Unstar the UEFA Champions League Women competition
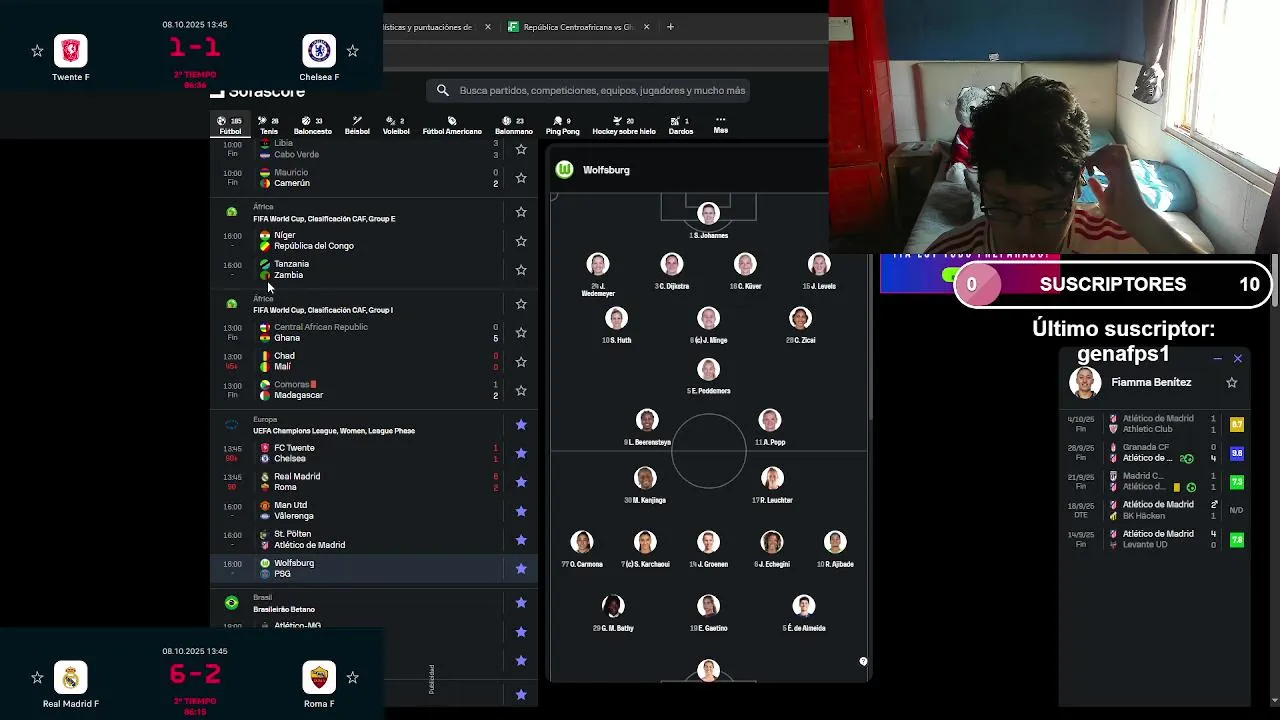 point(521,424)
